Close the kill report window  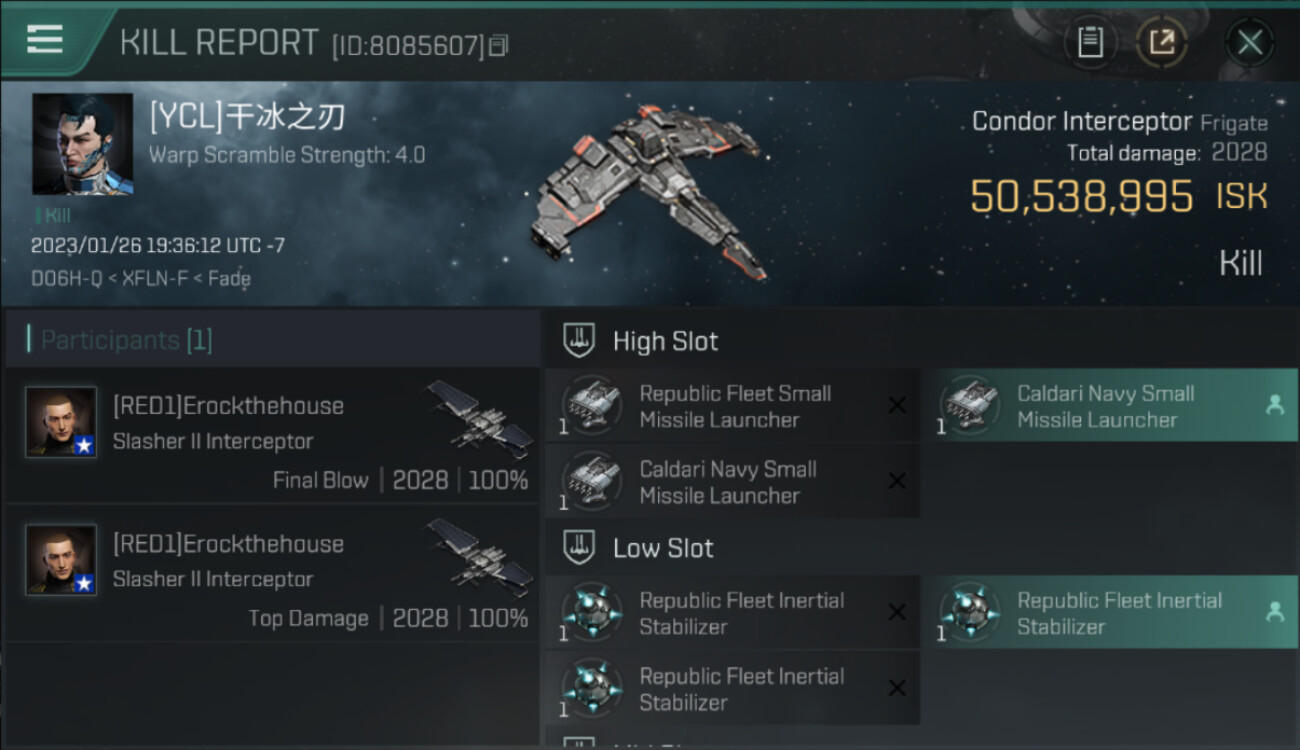(x=1249, y=42)
